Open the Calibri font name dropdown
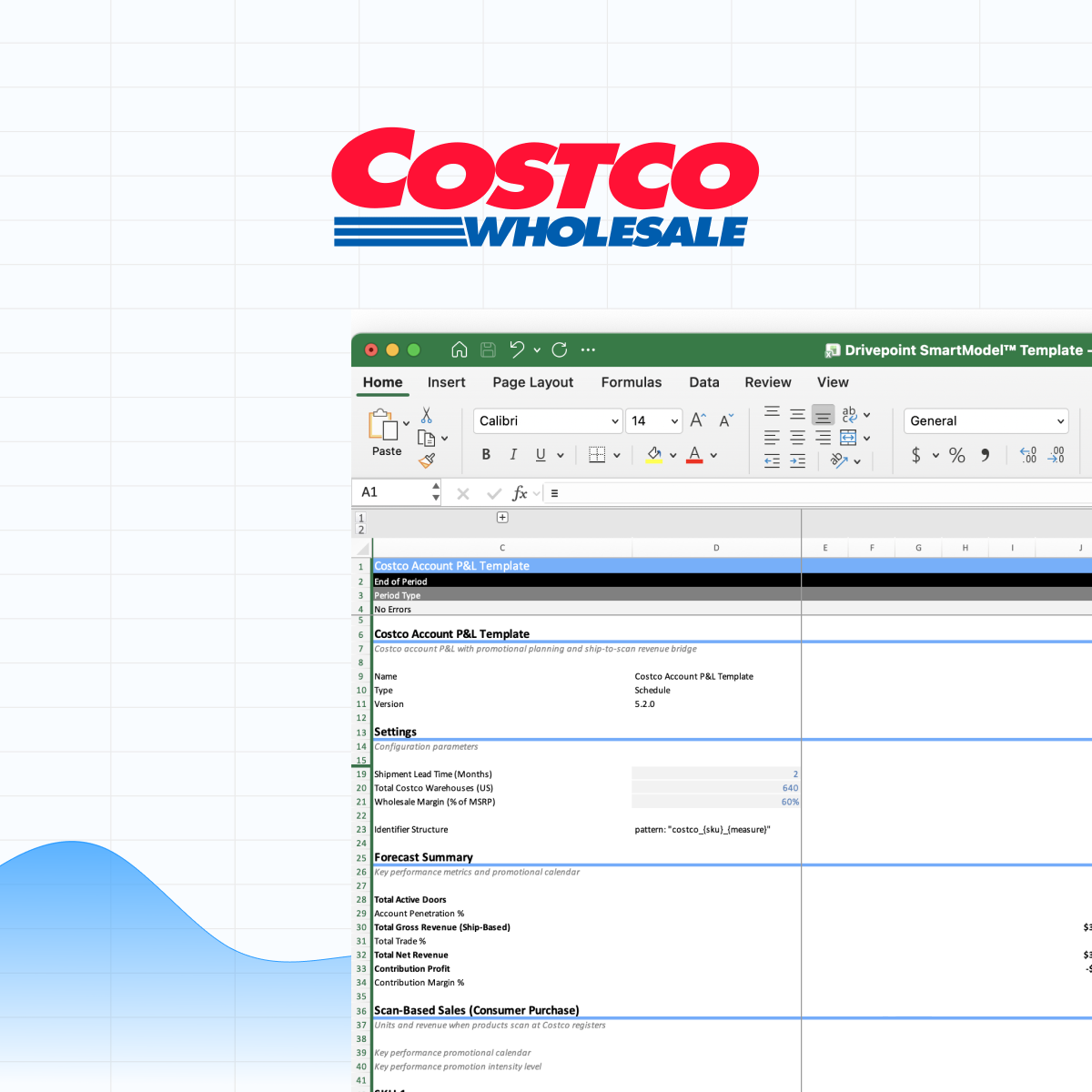This screenshot has height=1092, width=1092. pos(548,420)
